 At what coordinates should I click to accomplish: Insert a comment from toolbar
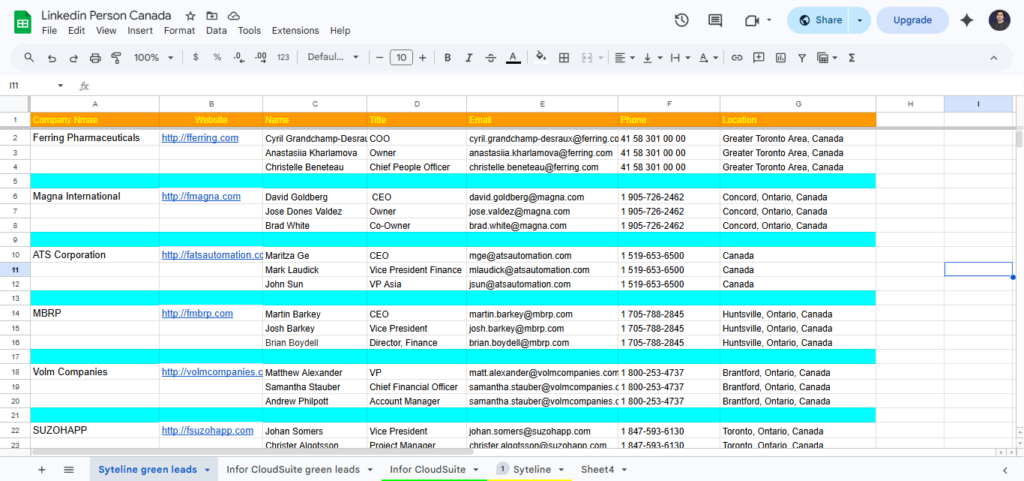[x=758, y=57]
